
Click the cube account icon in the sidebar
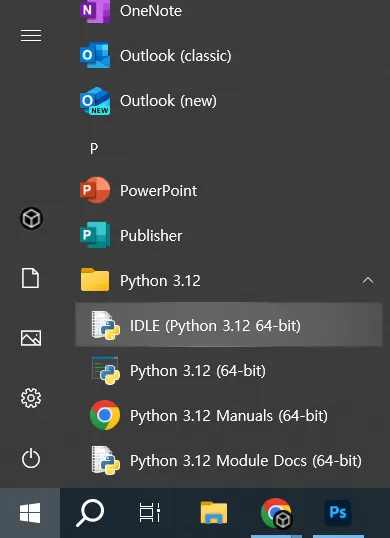31,219
